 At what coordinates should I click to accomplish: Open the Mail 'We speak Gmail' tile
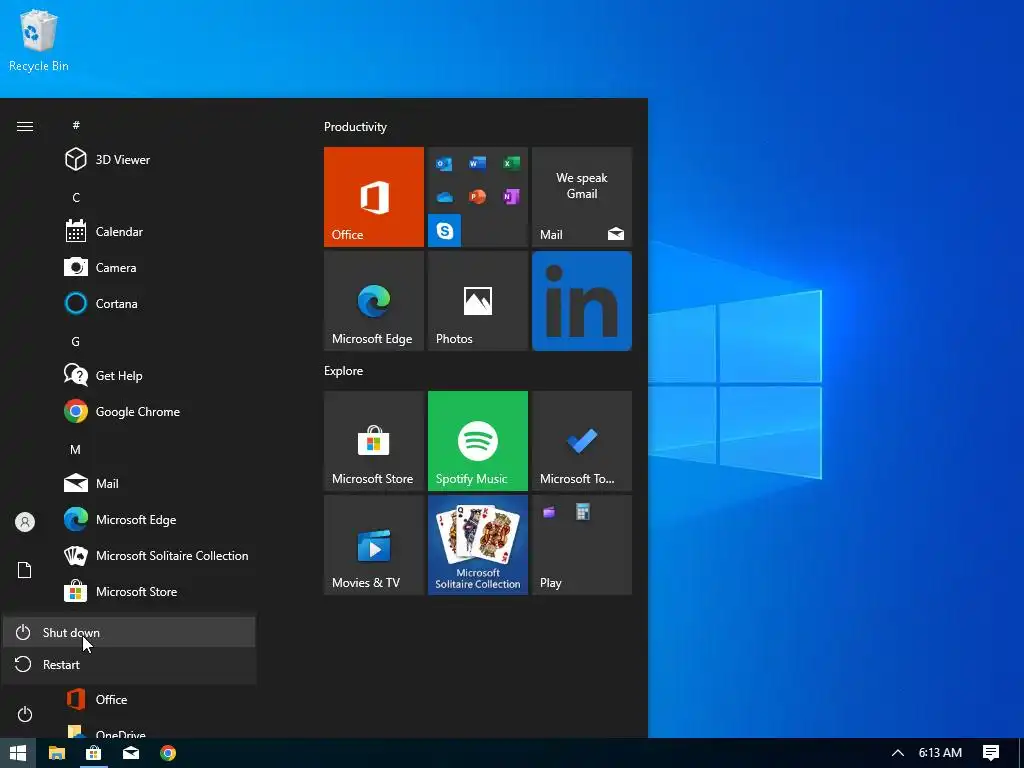tap(582, 197)
